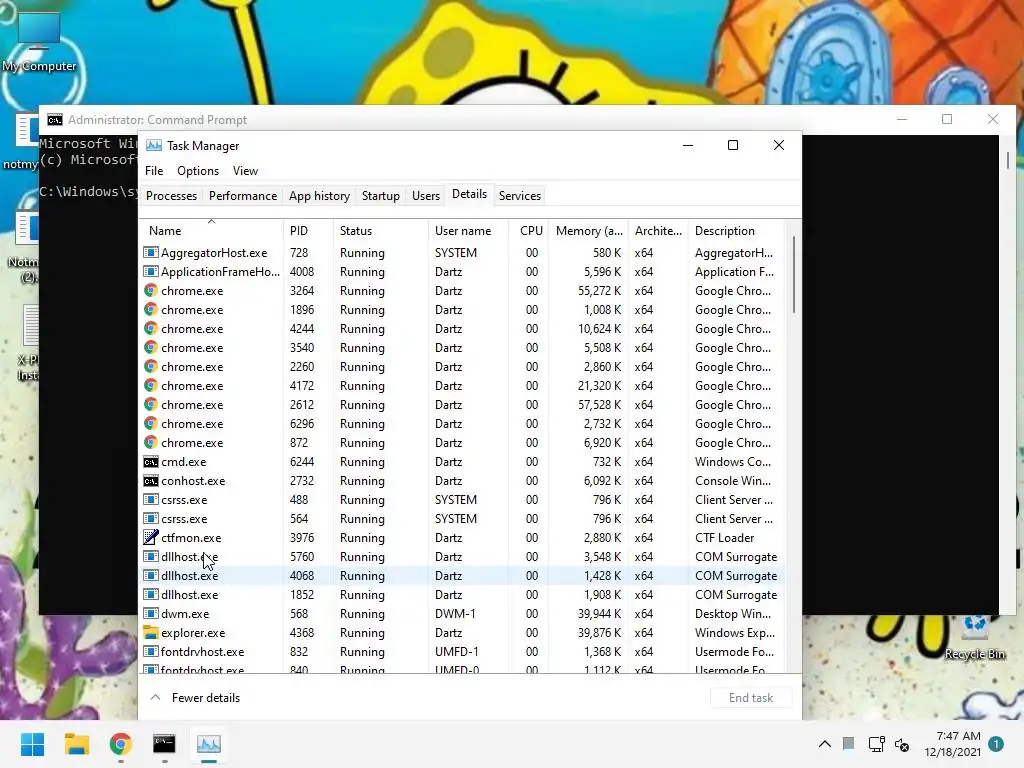This screenshot has height=768, width=1024.
Task: Click the muted volume tray icon
Action: coord(902,744)
